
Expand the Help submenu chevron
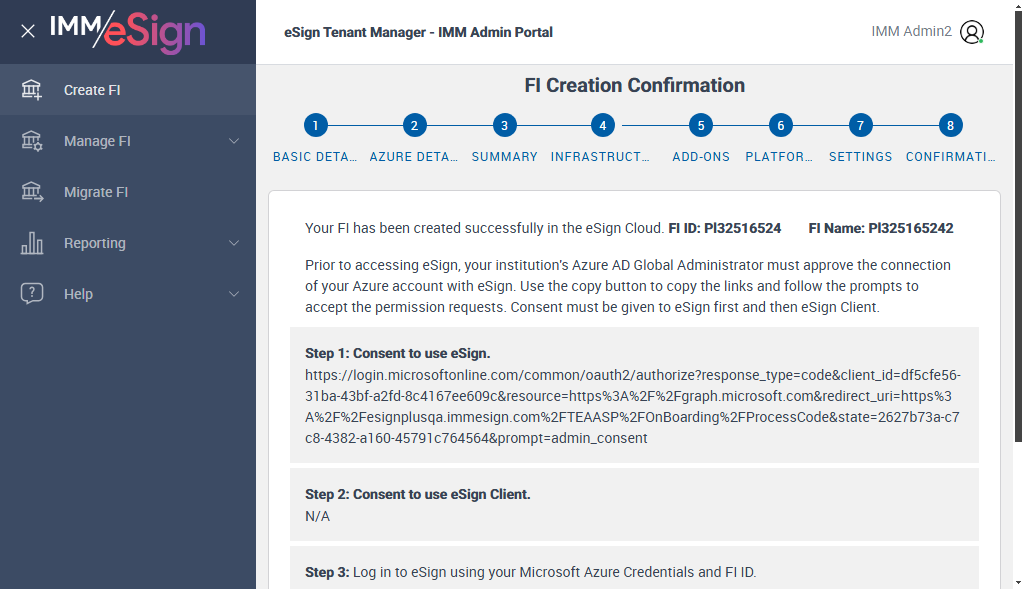click(234, 294)
